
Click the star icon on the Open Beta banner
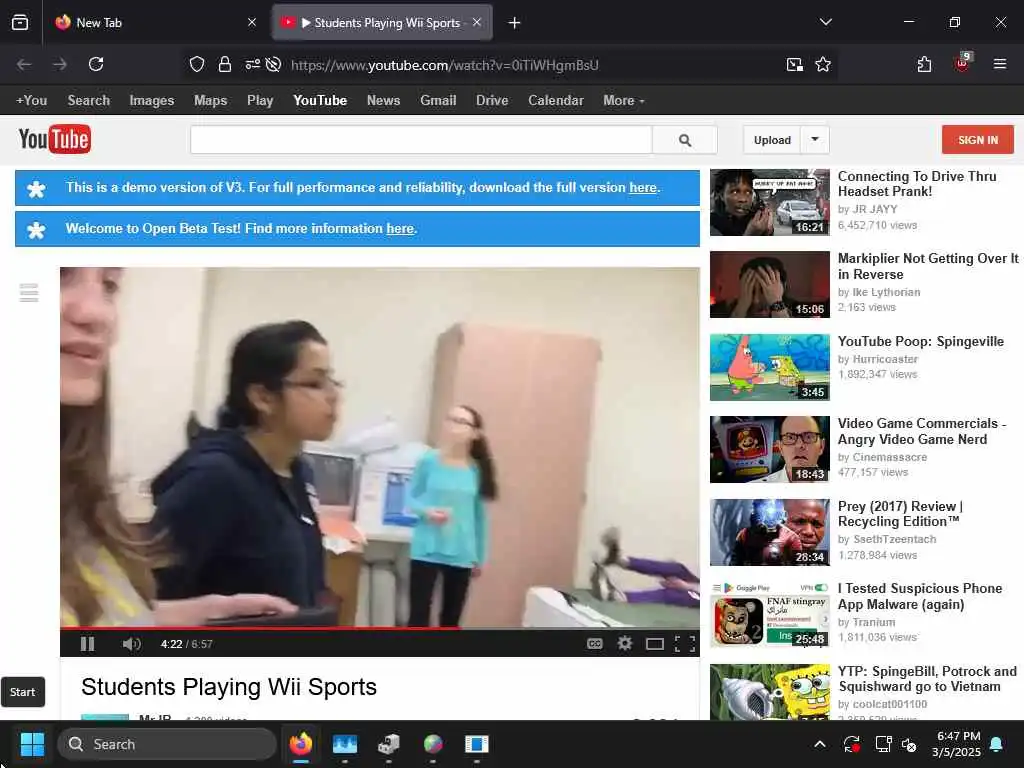(x=37, y=230)
